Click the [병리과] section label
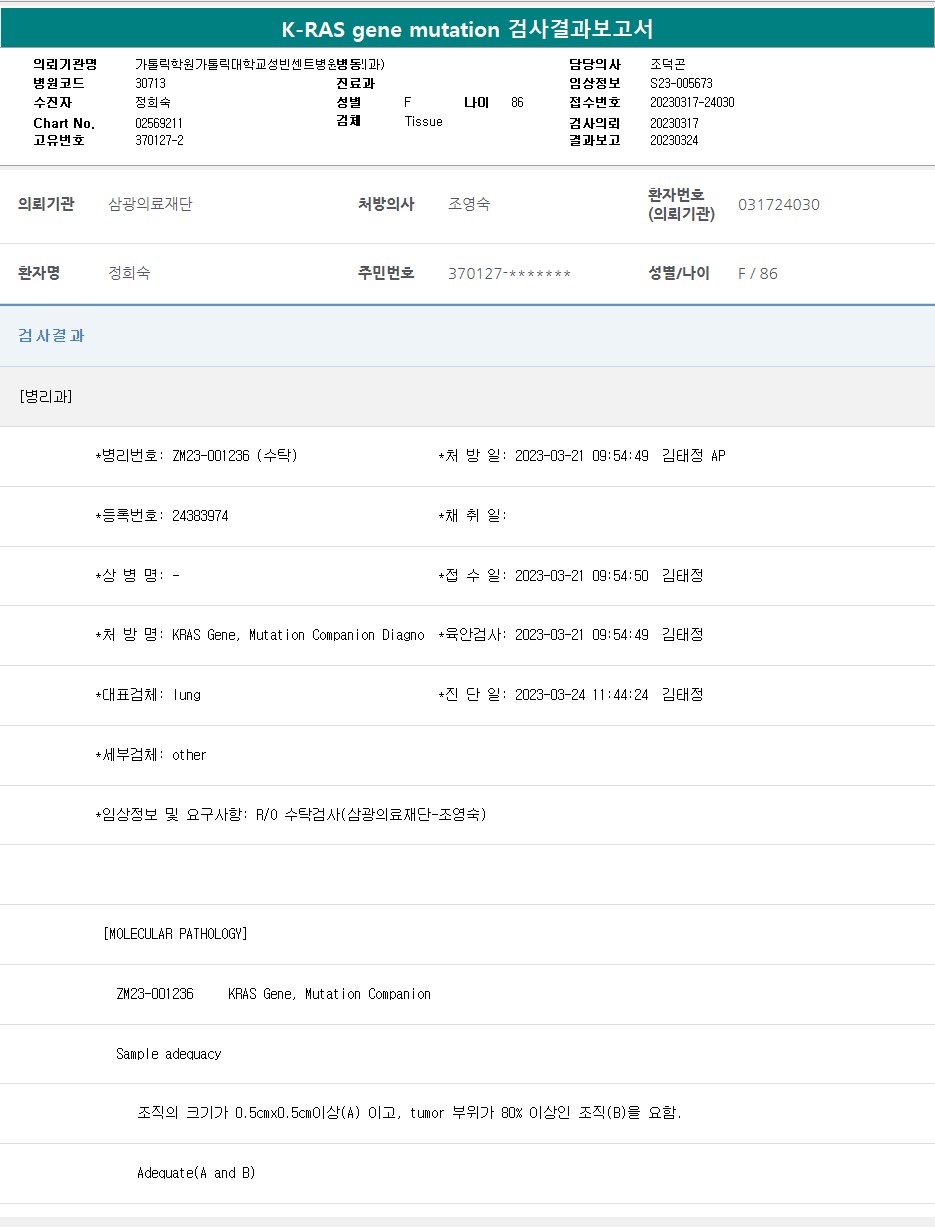 pyautogui.click(x=46, y=396)
